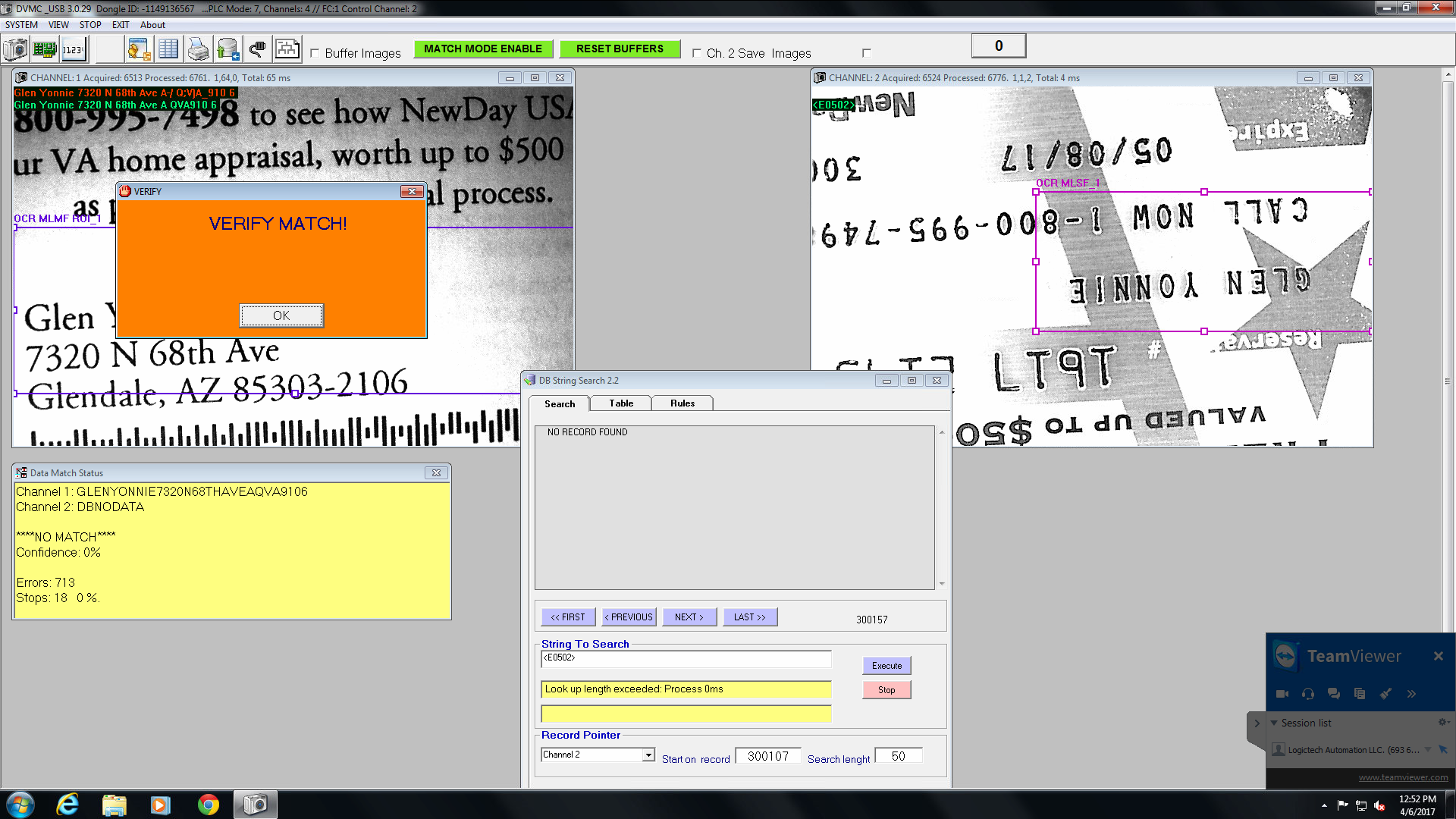The height and width of the screenshot is (819, 1456).
Task: Click the STOP menu item
Action: coord(90,25)
